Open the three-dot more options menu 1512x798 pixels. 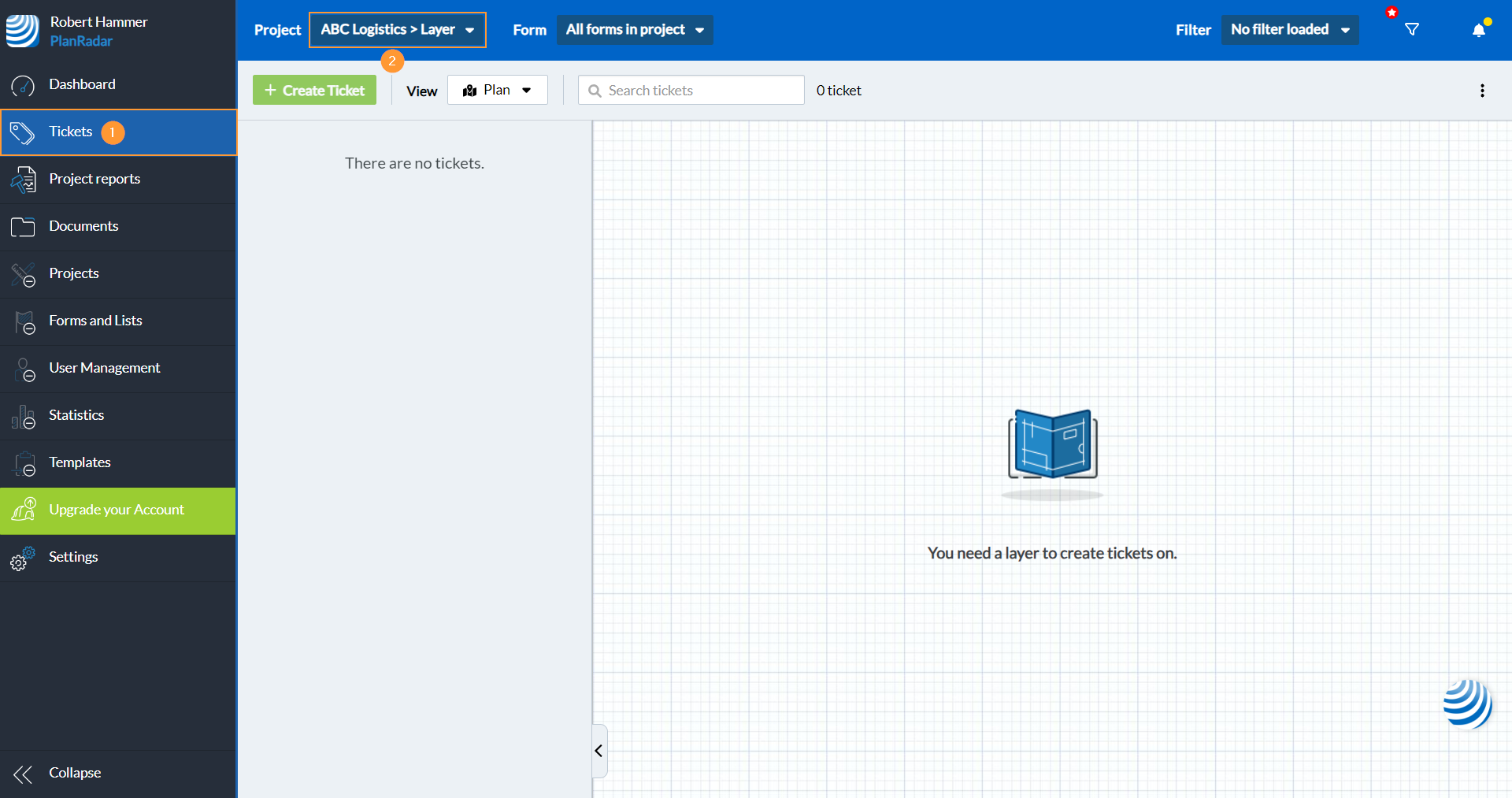tap(1482, 91)
